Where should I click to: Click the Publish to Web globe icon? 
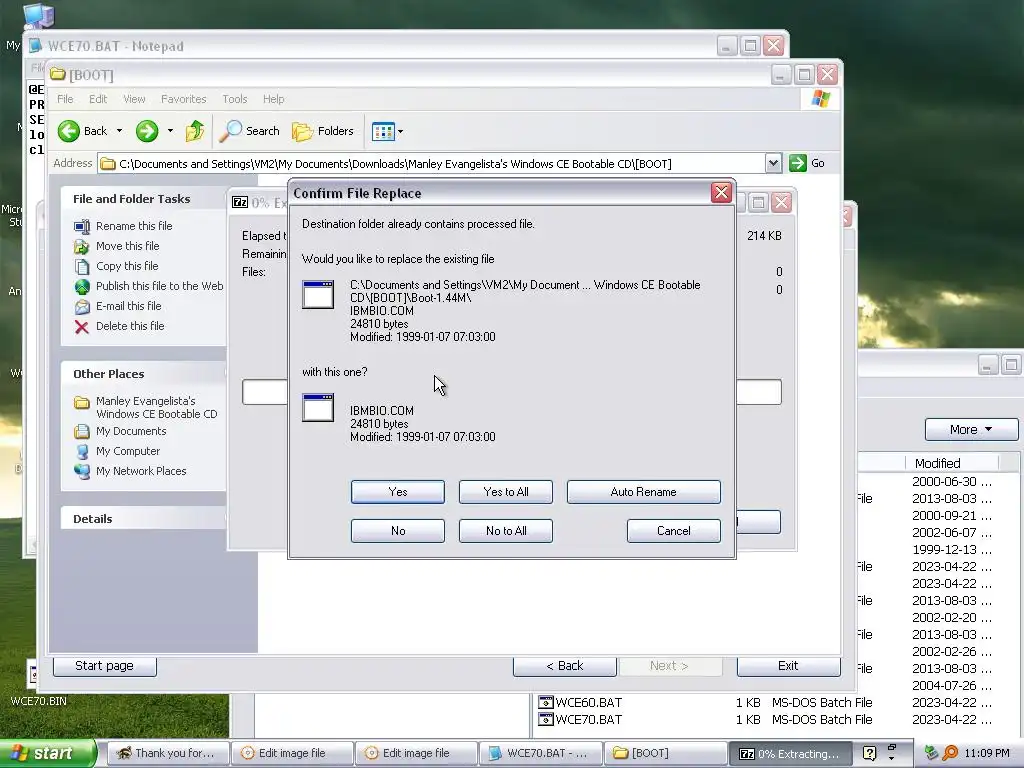click(x=82, y=287)
